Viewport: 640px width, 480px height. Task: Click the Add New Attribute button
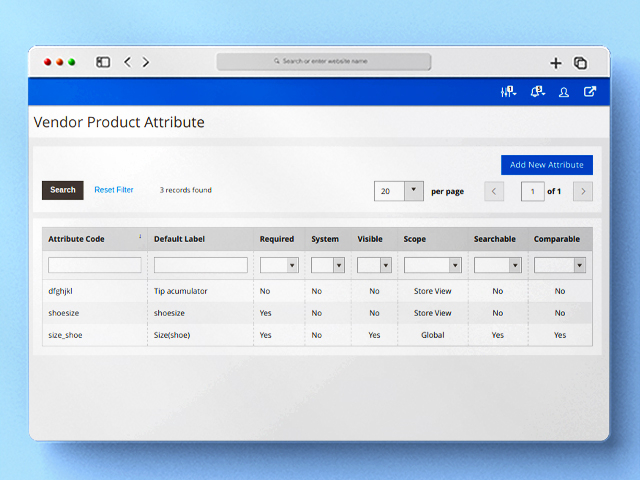pos(547,165)
